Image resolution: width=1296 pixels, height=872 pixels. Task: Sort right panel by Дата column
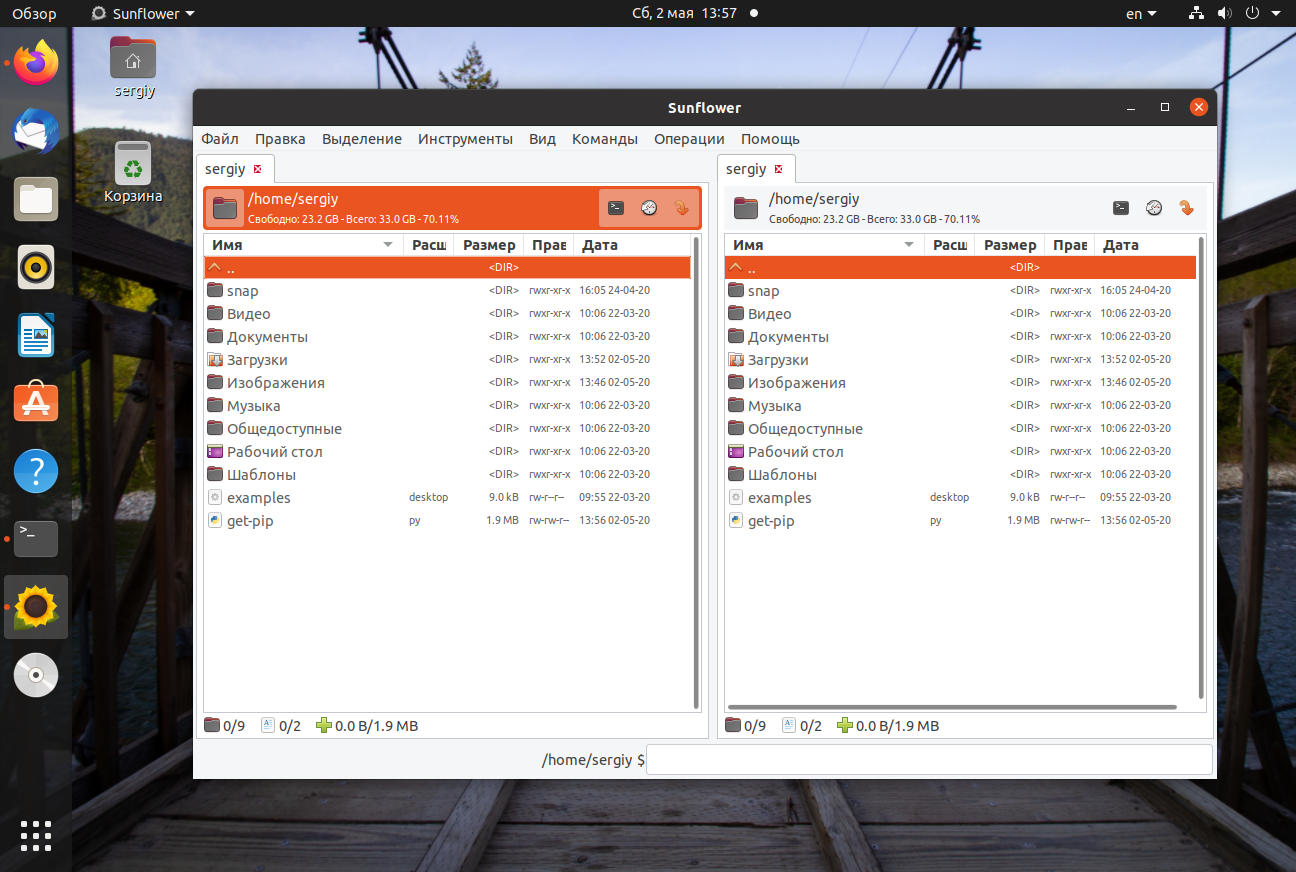1145,245
